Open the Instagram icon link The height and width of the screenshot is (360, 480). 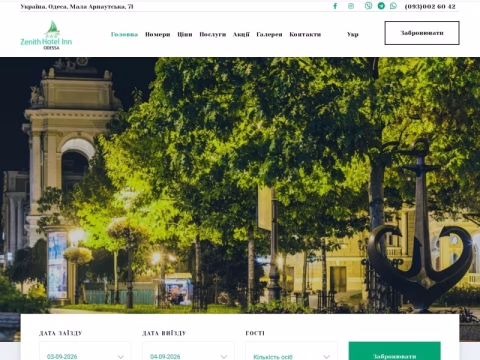(x=351, y=6)
